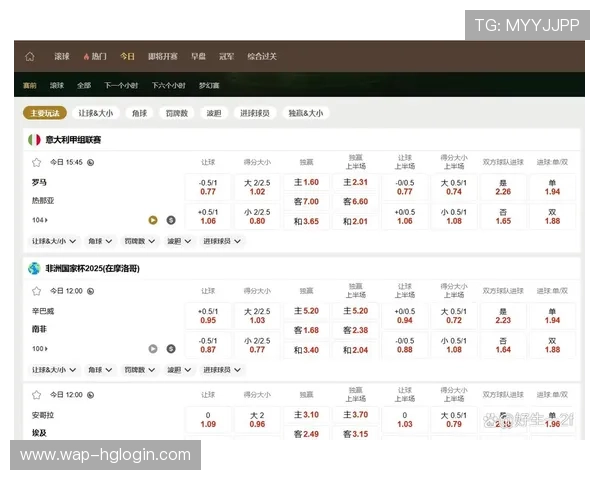Bet 客 7.00 on 罗马 match
The image size is (600, 480).
(306, 201)
